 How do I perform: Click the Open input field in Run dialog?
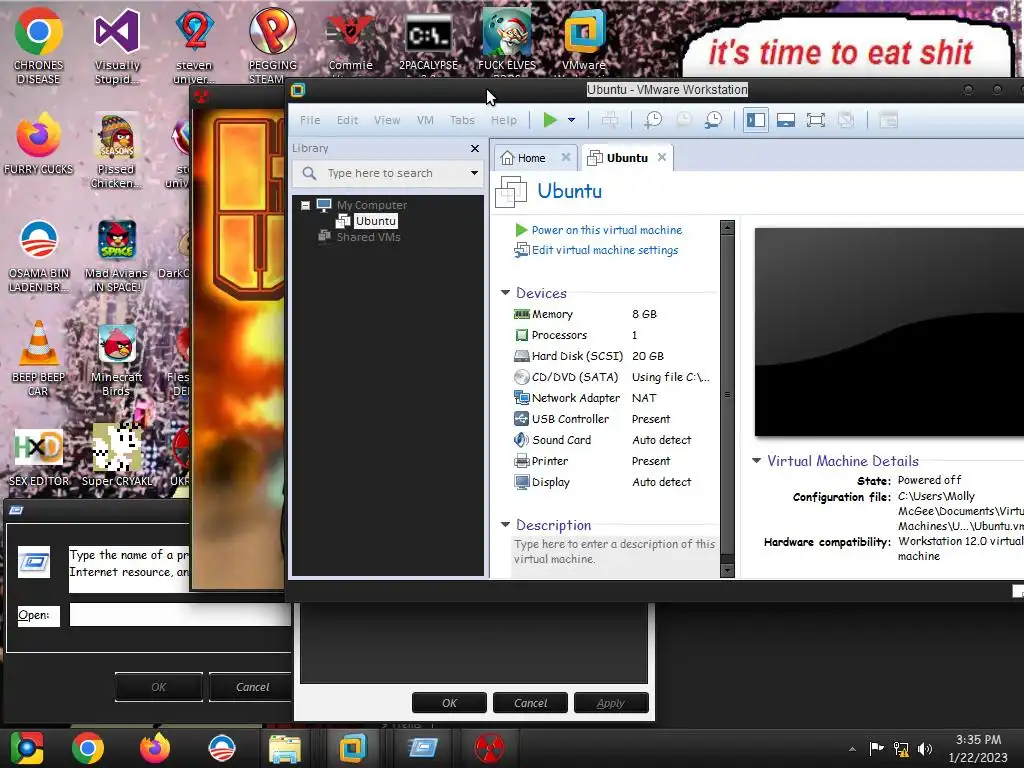click(x=180, y=615)
